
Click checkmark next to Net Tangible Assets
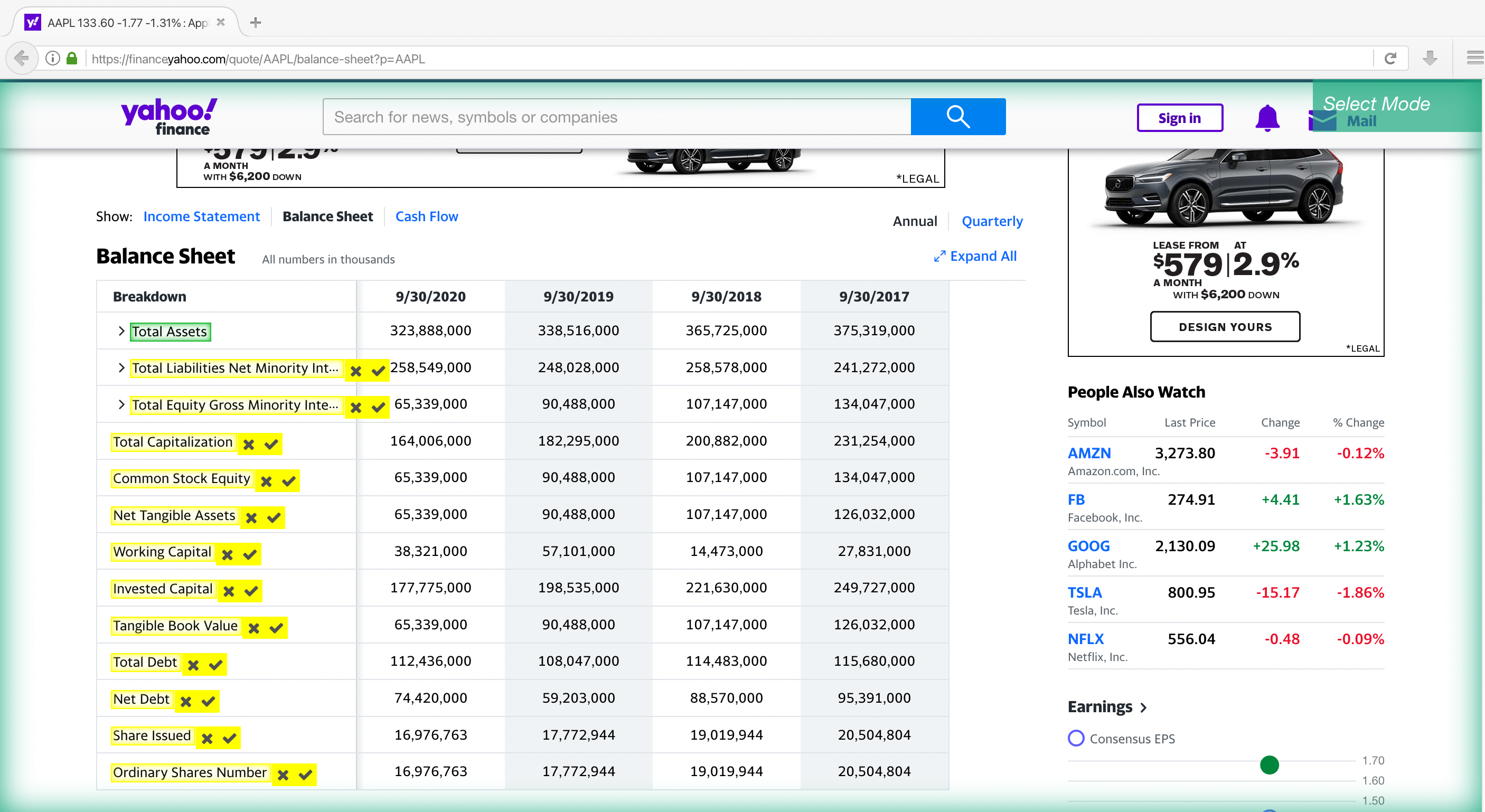[x=274, y=518]
